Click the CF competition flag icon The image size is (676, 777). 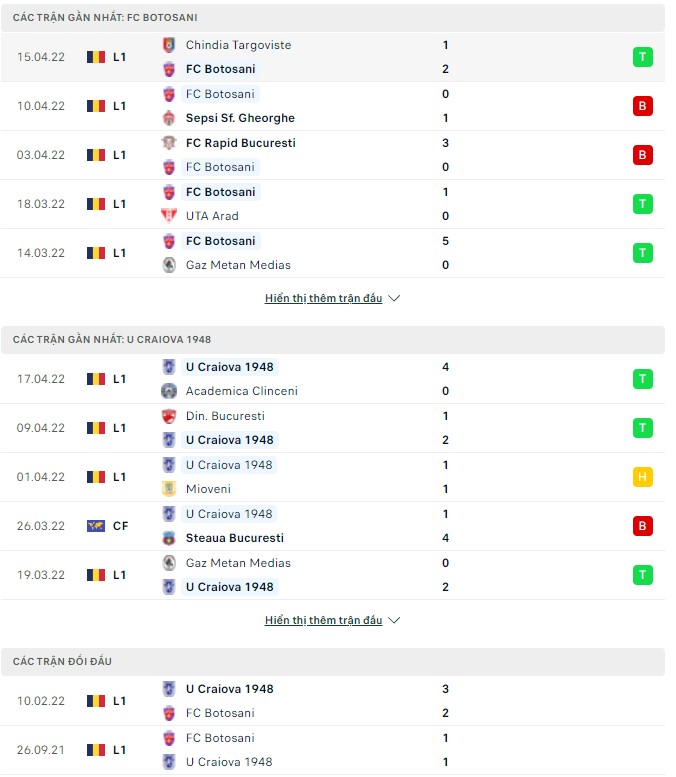pyautogui.click(x=96, y=526)
